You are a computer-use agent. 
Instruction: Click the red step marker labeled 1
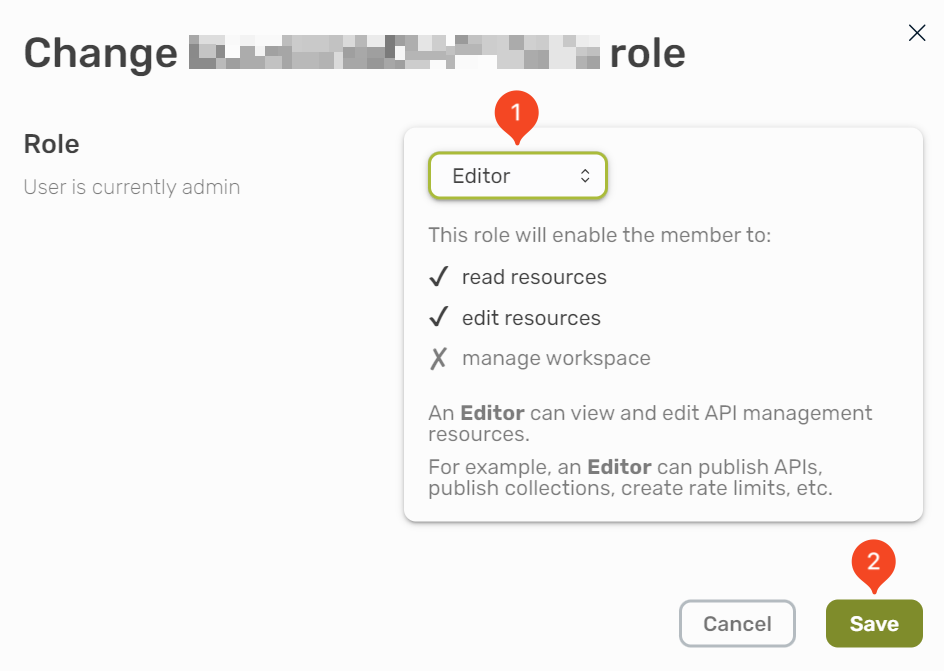[516, 113]
